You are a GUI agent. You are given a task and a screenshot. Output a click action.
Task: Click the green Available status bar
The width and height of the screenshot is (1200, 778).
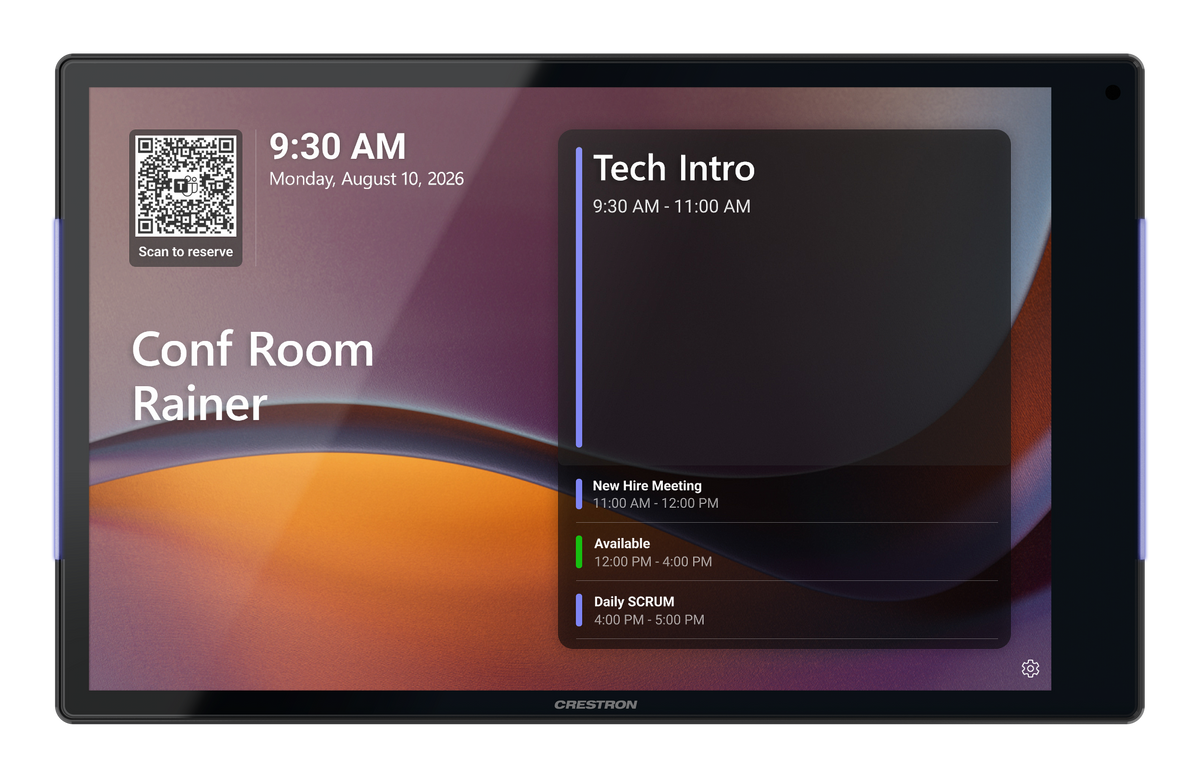coord(579,552)
